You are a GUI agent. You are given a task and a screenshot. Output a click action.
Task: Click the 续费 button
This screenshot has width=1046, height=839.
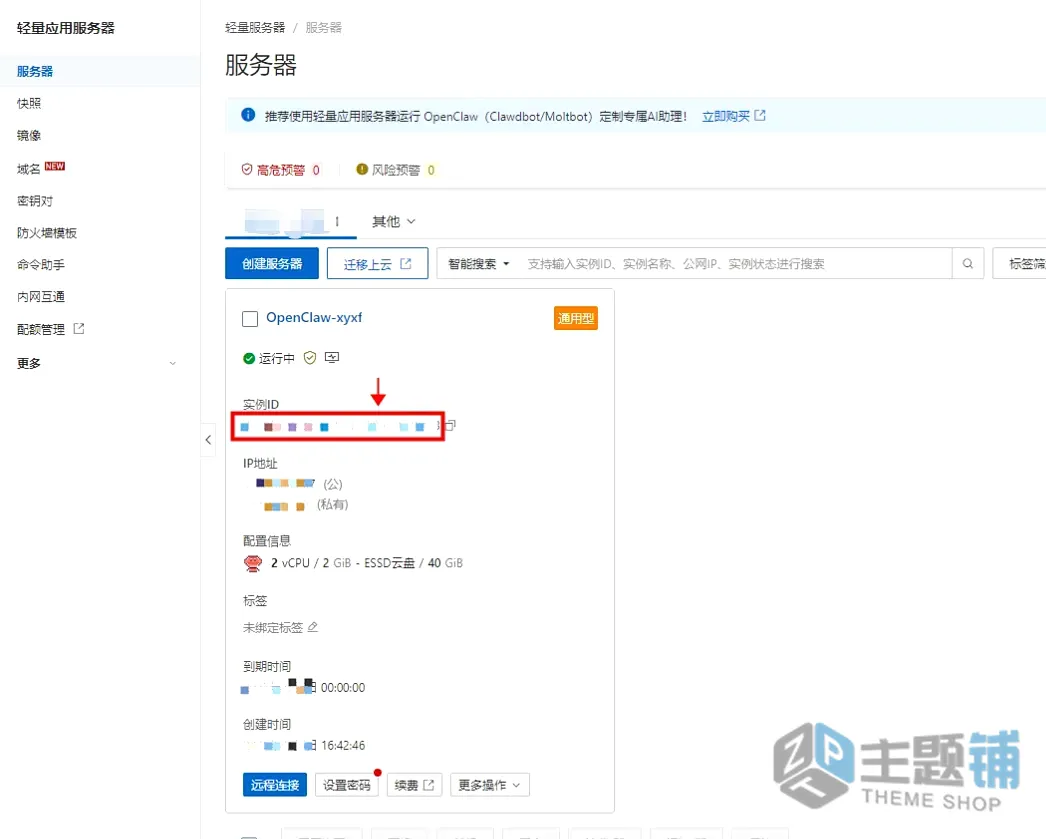pos(414,785)
